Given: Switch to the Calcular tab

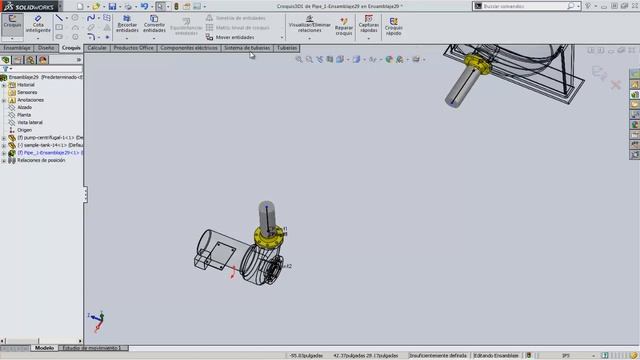Looking at the screenshot, I should click(x=97, y=48).
